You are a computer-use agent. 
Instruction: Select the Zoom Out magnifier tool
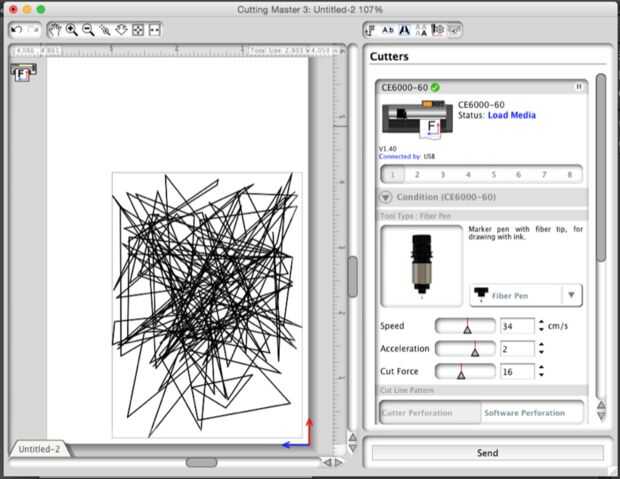(88, 30)
